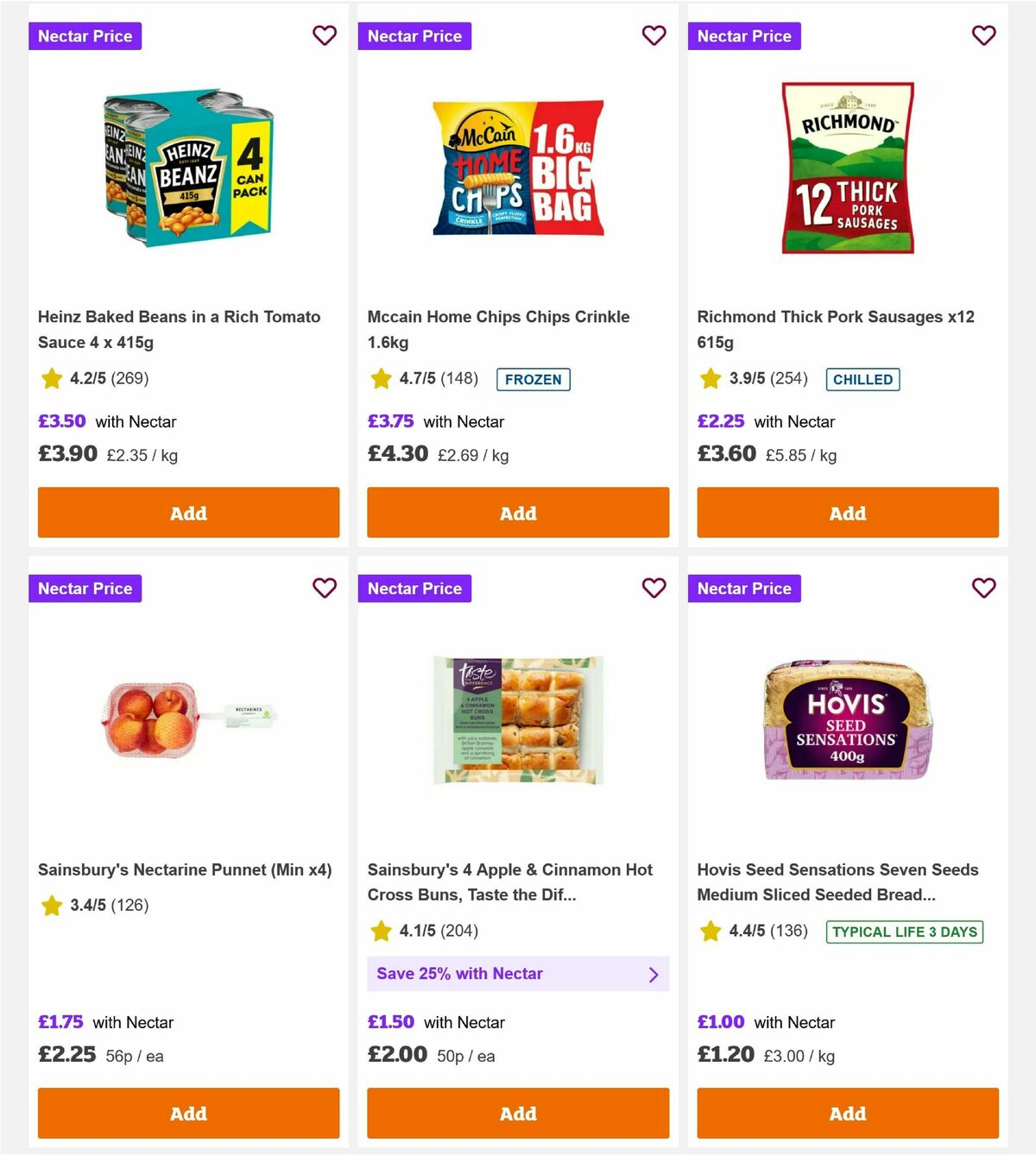Click the Nectar Price badge on Heinz Beans

(x=85, y=35)
